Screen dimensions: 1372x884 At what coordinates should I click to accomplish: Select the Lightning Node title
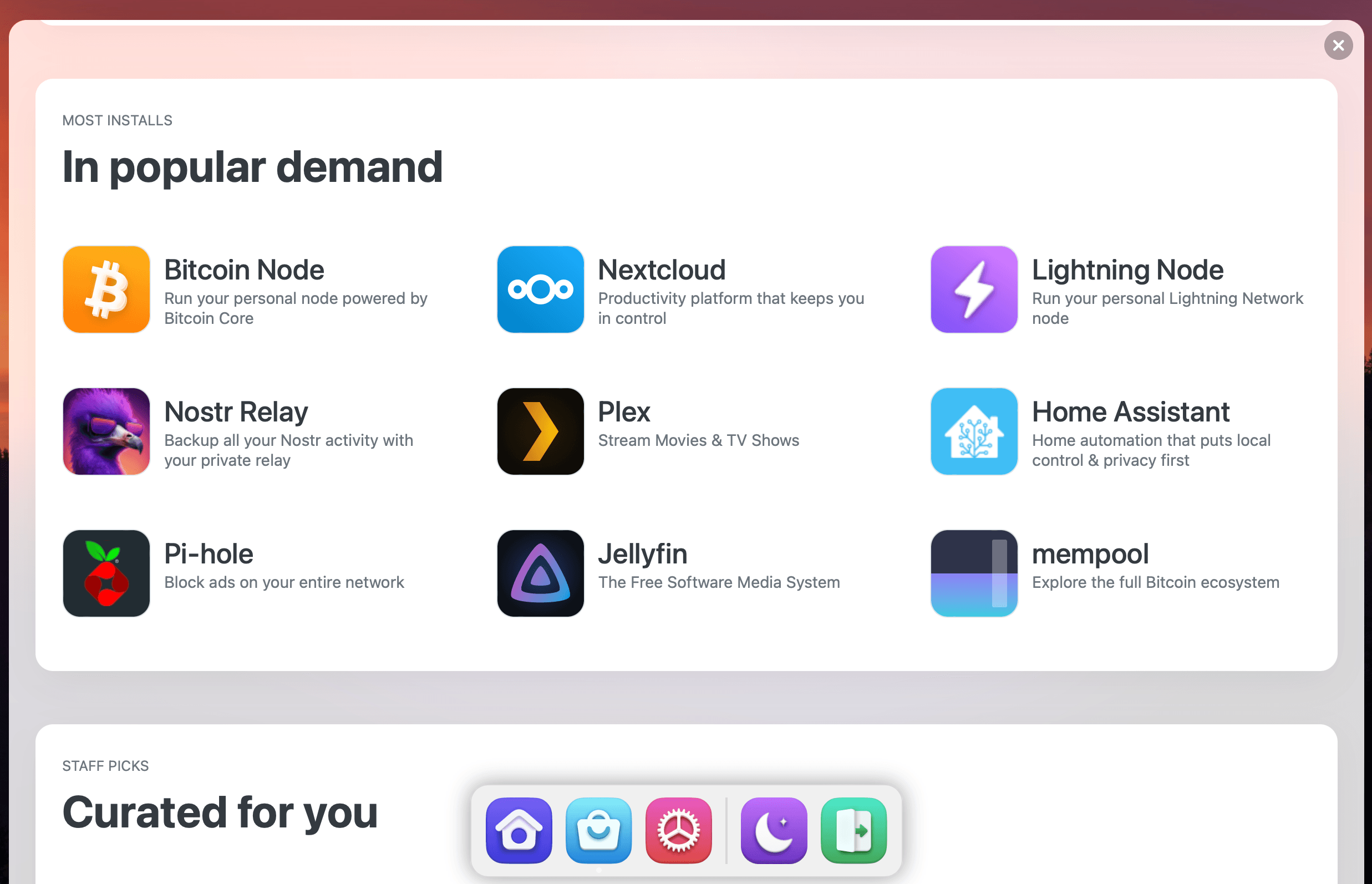(x=1127, y=270)
